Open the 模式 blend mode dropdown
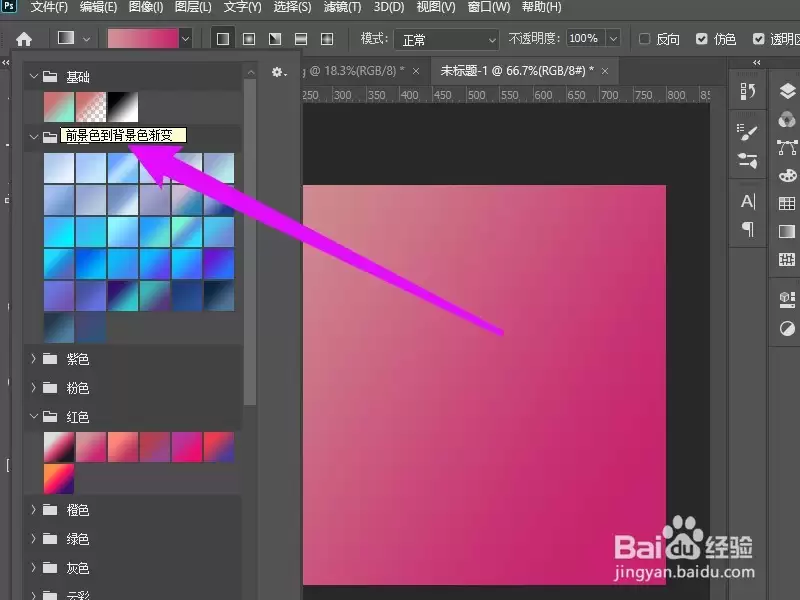The image size is (800, 600). [x=446, y=39]
